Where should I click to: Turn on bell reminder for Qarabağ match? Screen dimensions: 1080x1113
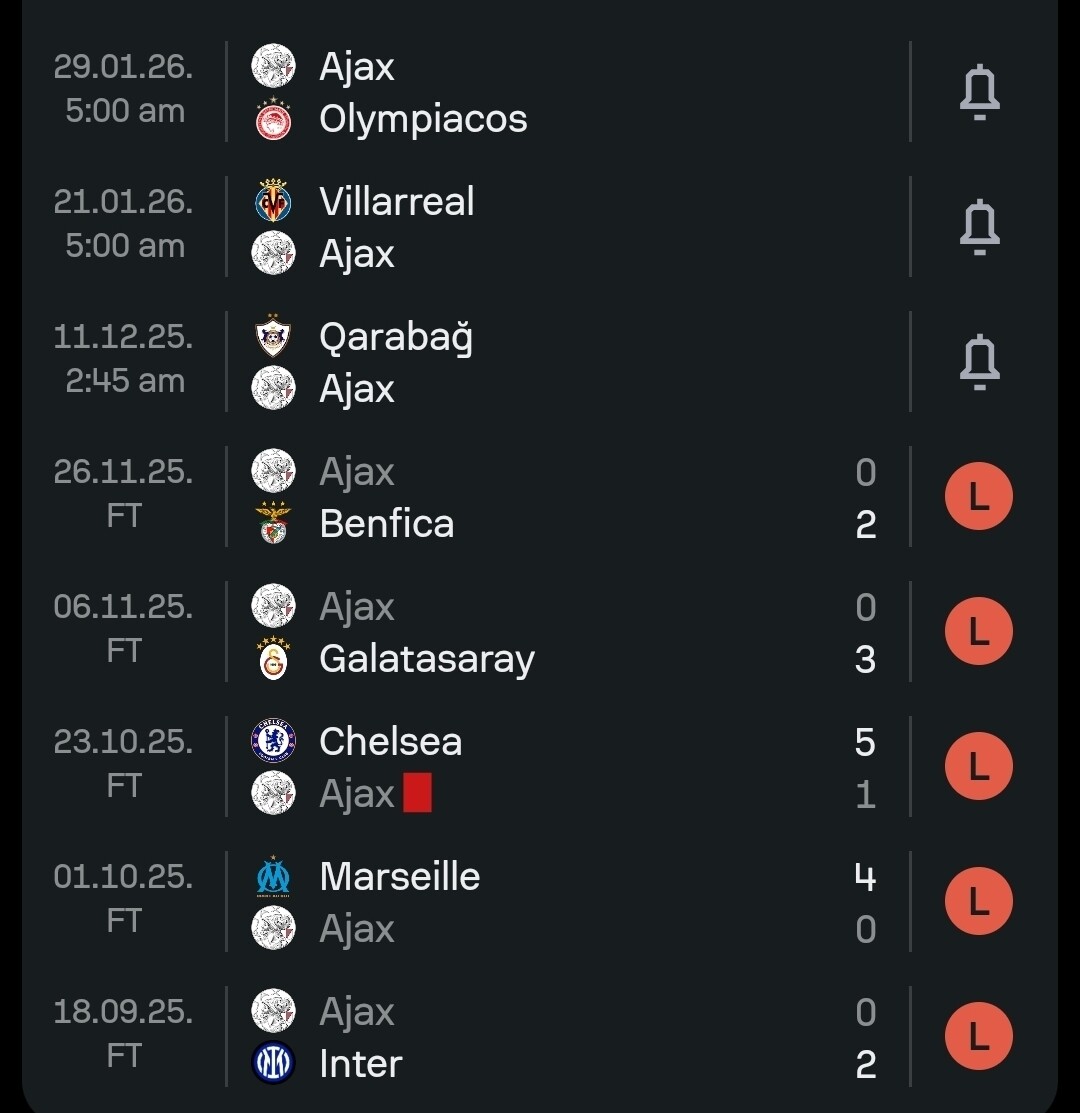979,362
